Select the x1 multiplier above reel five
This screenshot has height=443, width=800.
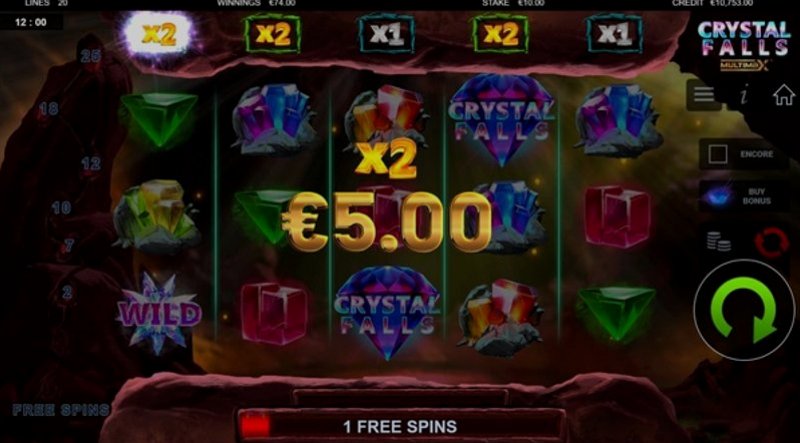point(614,34)
